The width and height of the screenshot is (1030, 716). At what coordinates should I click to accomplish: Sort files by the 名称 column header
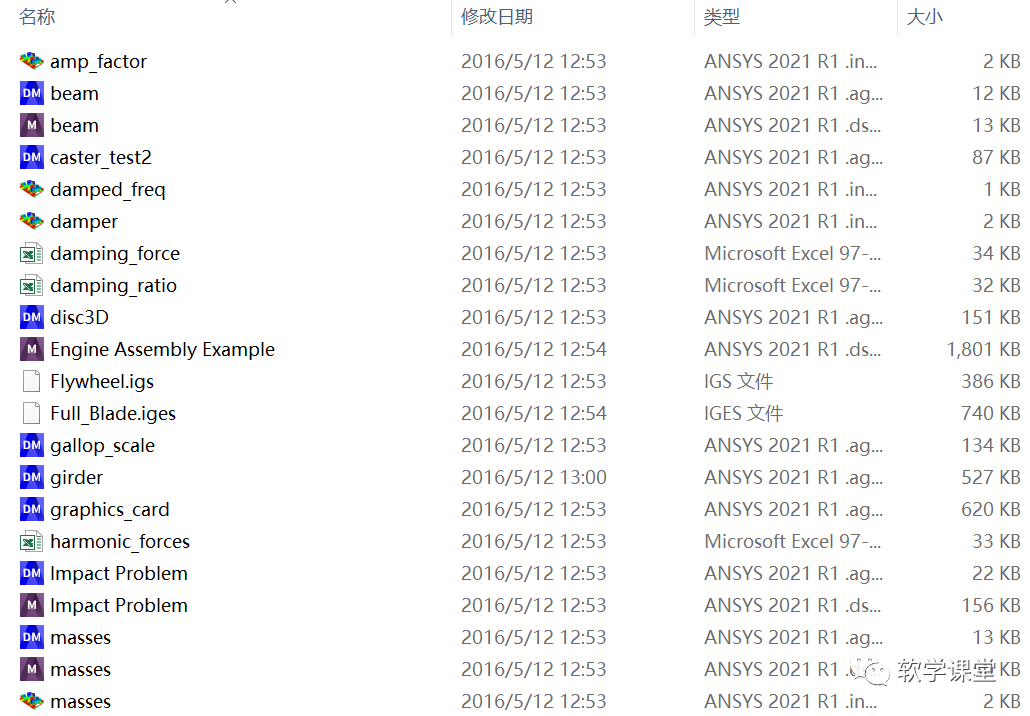(x=38, y=17)
